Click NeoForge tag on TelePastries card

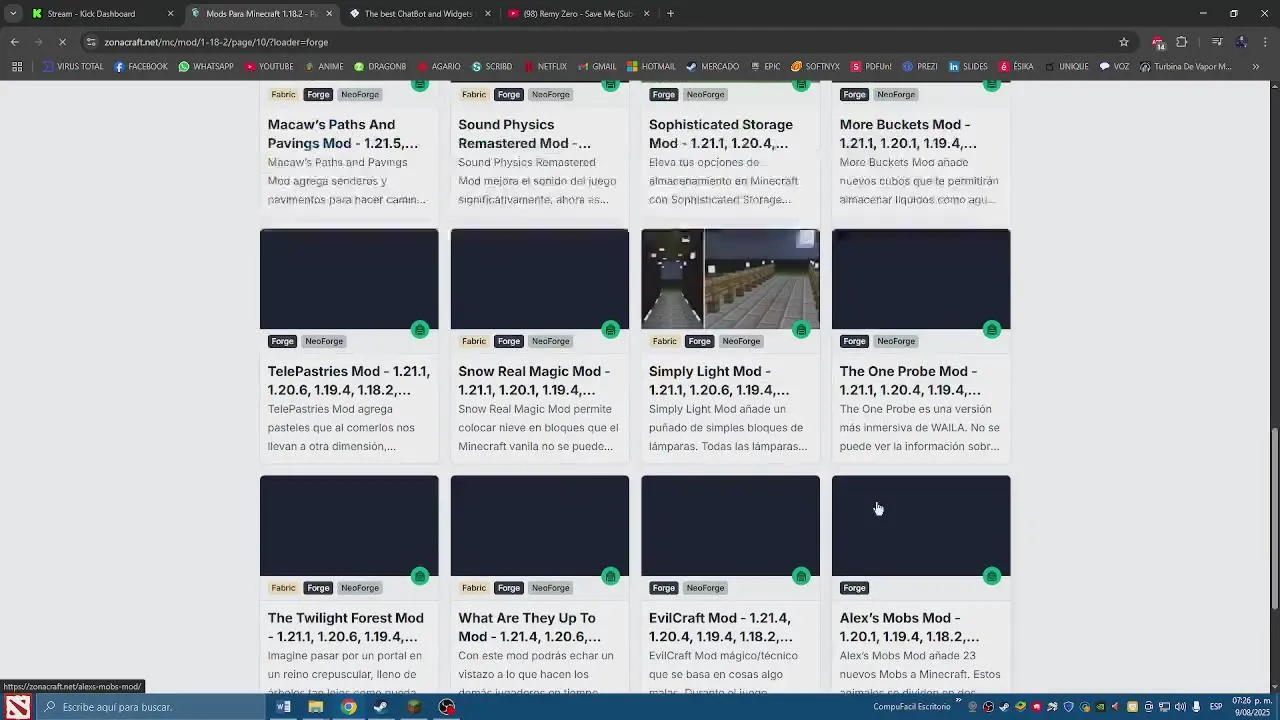[324, 341]
